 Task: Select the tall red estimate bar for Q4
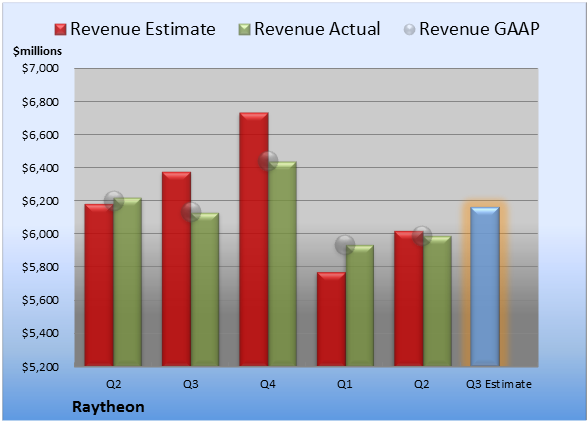click(x=254, y=239)
